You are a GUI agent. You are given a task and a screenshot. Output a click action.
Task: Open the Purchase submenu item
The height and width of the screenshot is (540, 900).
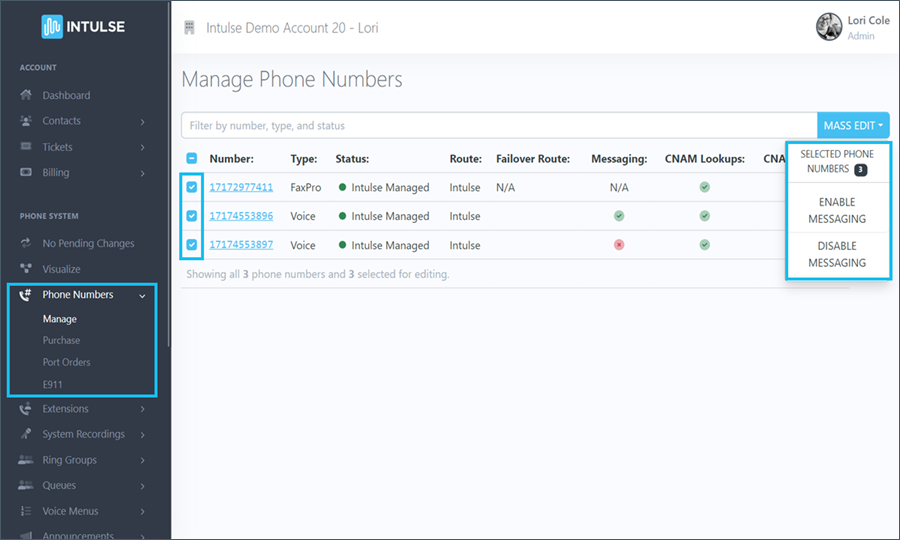pyautogui.click(x=61, y=340)
